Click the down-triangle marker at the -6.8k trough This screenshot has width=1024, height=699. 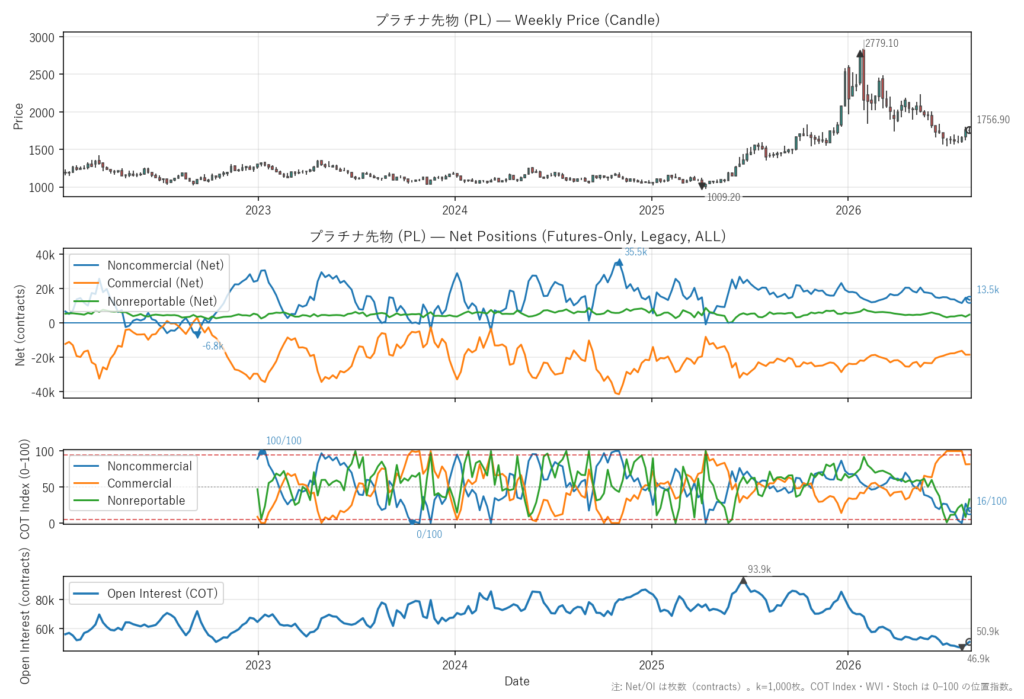tap(197, 334)
